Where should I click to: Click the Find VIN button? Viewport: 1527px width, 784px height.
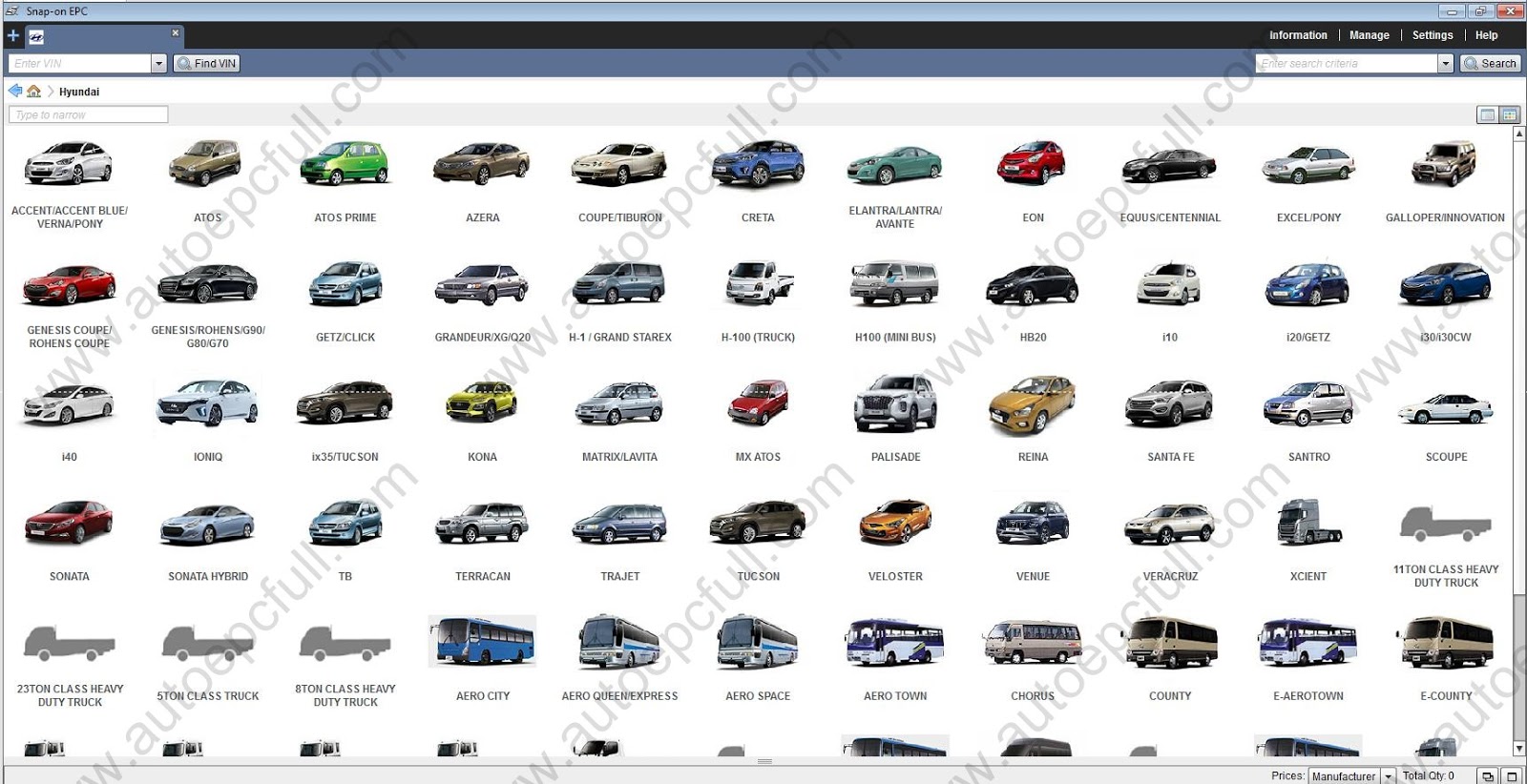tap(206, 64)
